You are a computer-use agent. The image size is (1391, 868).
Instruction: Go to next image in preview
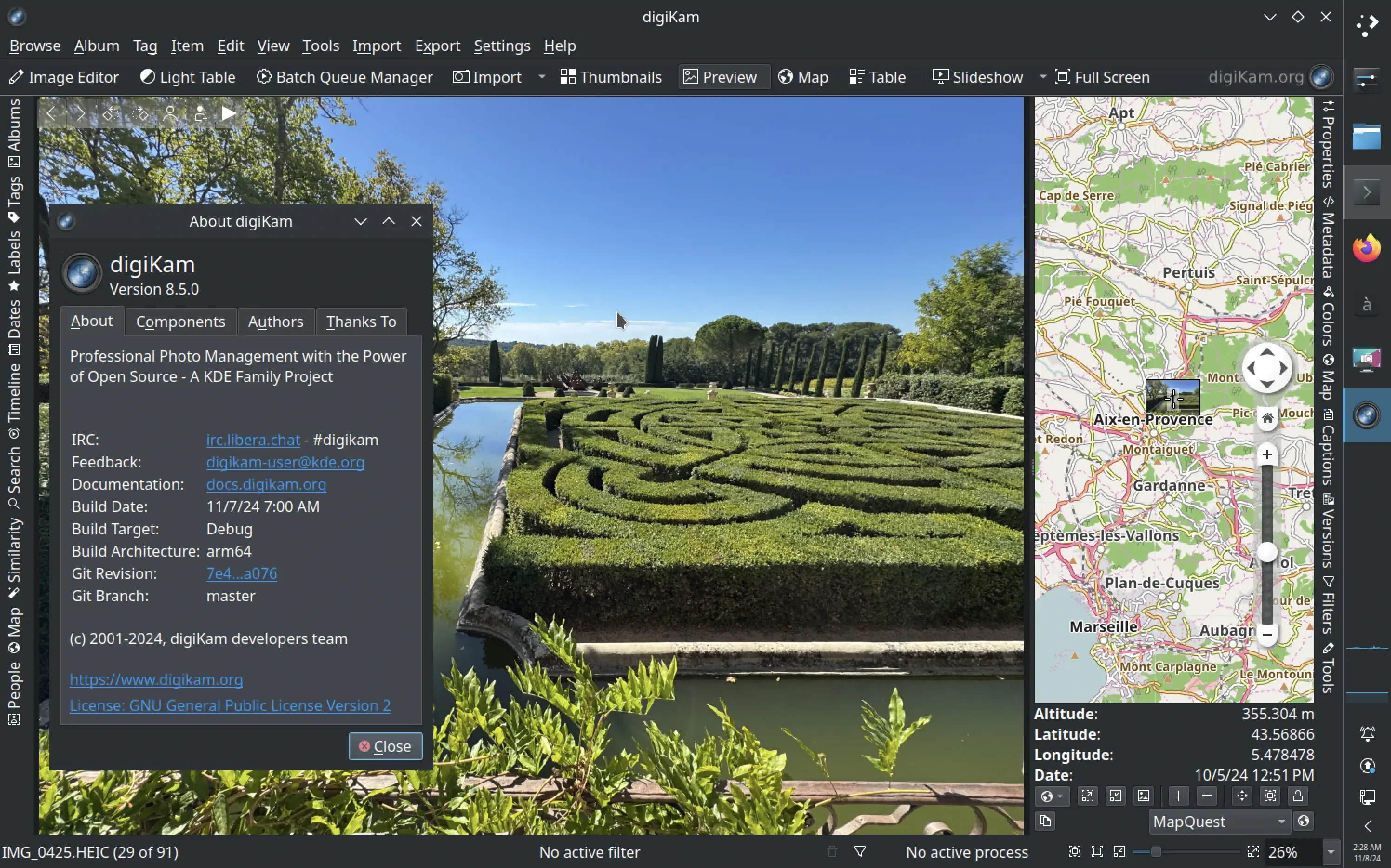(80, 114)
